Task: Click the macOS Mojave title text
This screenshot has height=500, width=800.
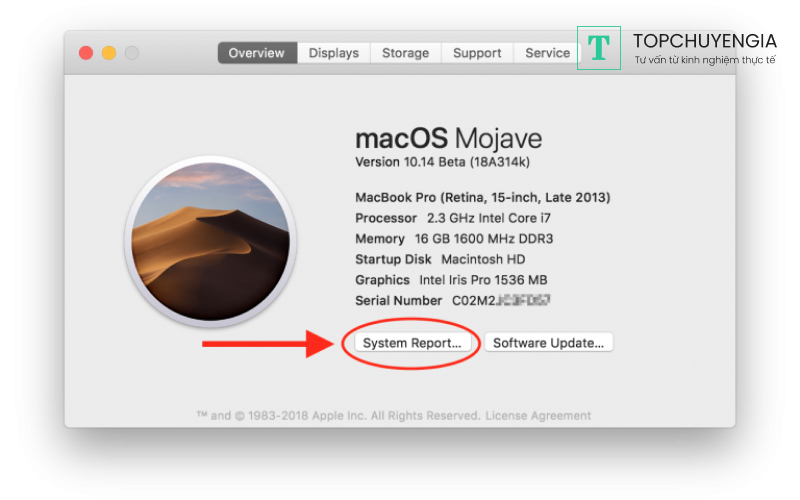Action: (x=448, y=138)
